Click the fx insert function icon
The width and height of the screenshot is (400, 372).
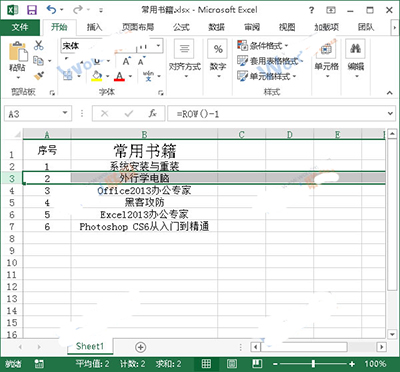pyautogui.click(x=153, y=114)
